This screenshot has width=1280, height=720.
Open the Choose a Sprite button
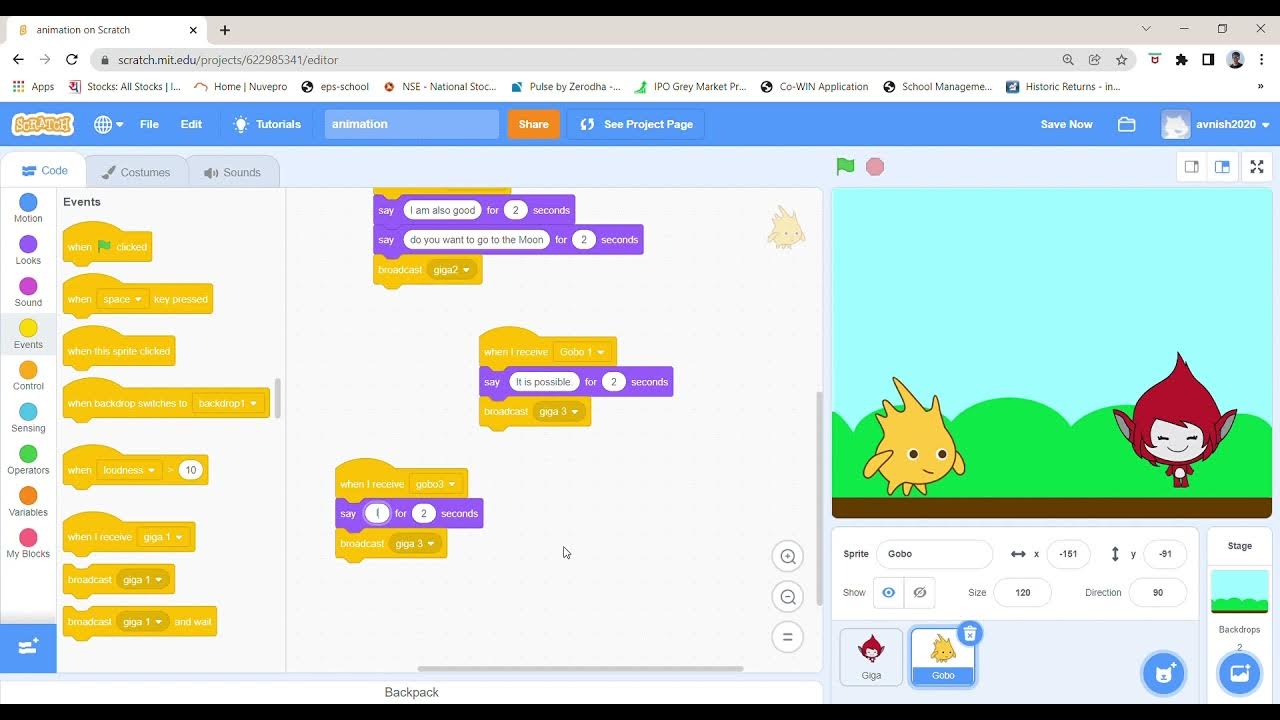coord(1164,673)
